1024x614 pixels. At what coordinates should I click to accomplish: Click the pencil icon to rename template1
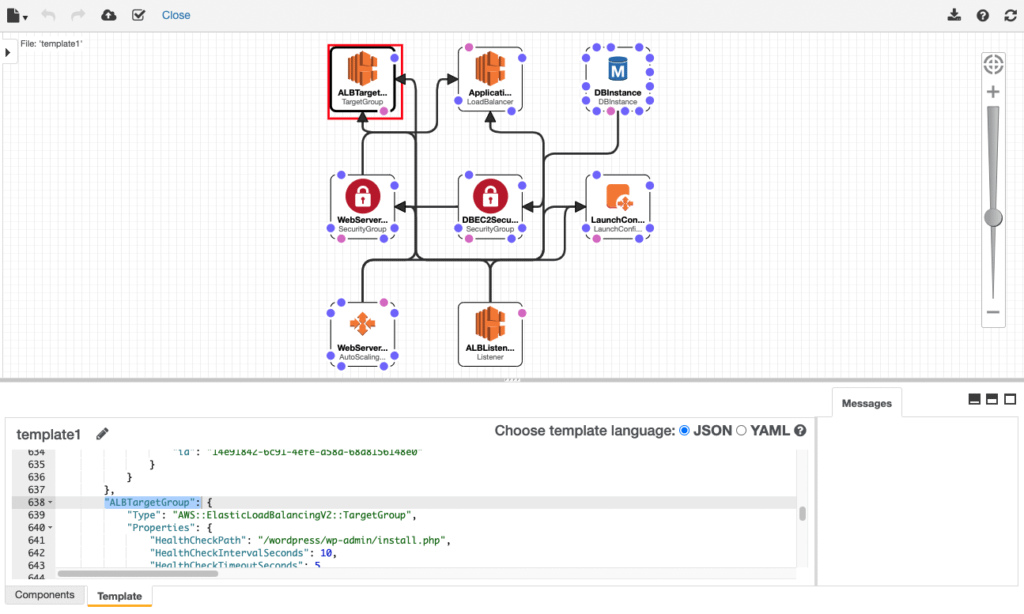102,434
